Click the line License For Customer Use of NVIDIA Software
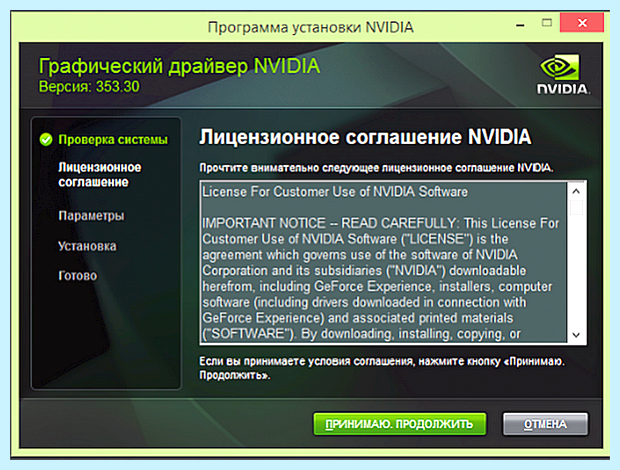620x470 pixels. (x=335, y=192)
